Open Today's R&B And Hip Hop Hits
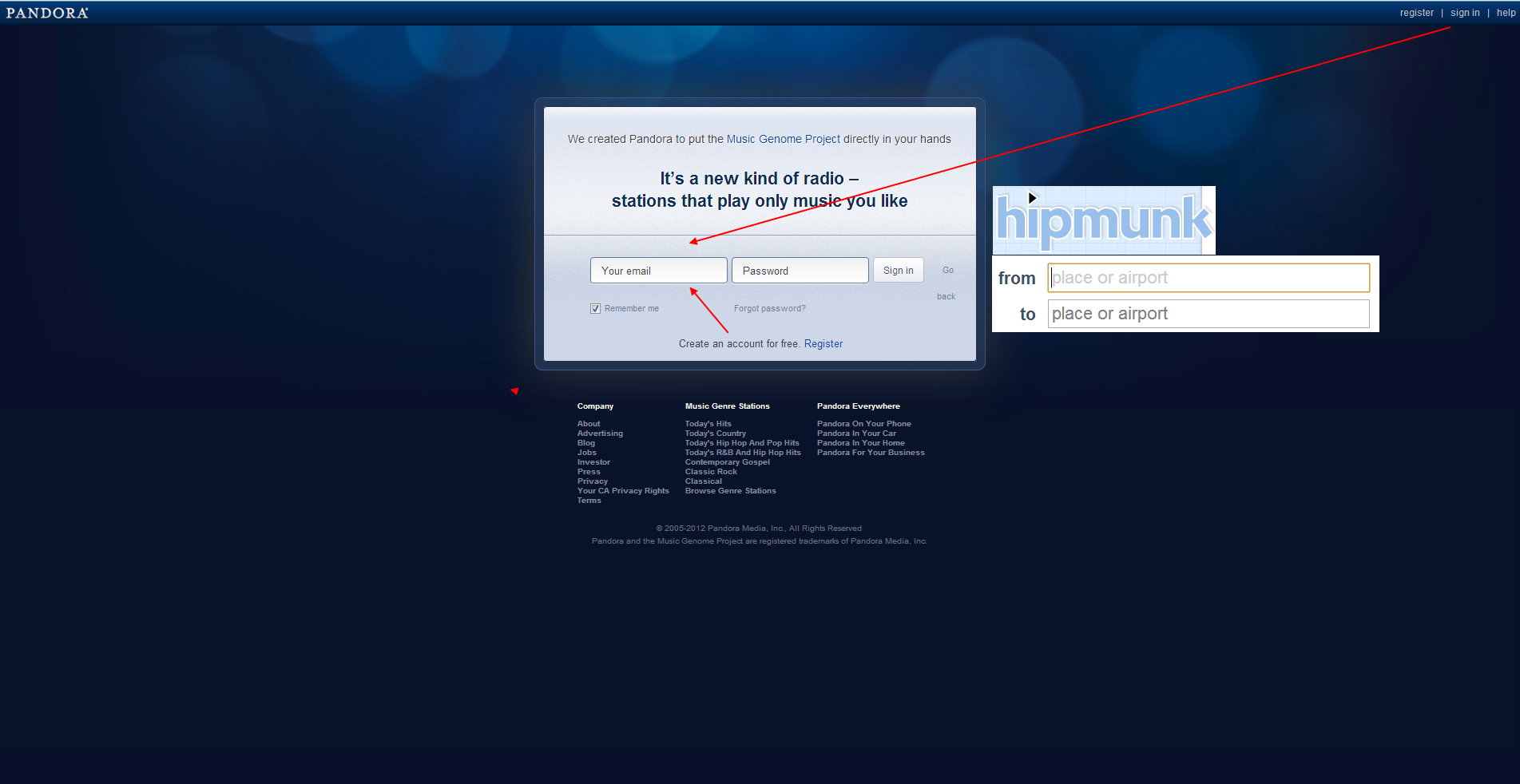 click(x=743, y=453)
